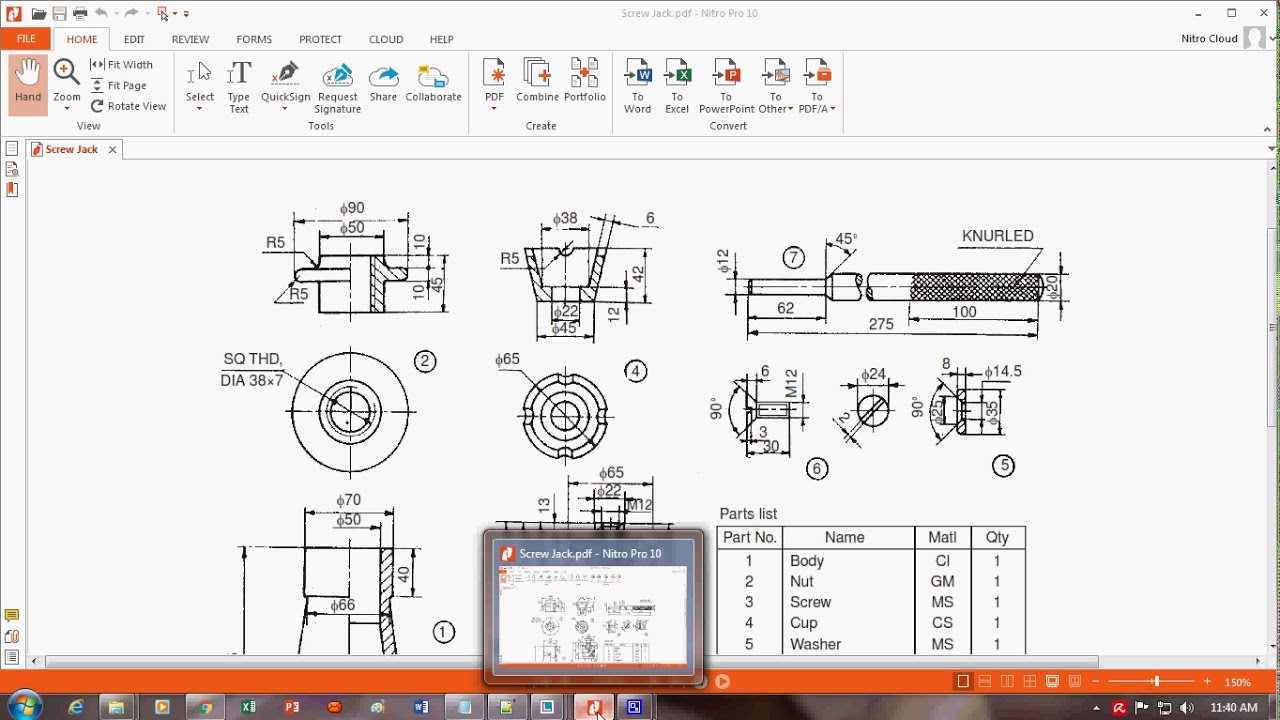The image size is (1280, 720).
Task: Switch to single page view mode
Action: [963, 682]
